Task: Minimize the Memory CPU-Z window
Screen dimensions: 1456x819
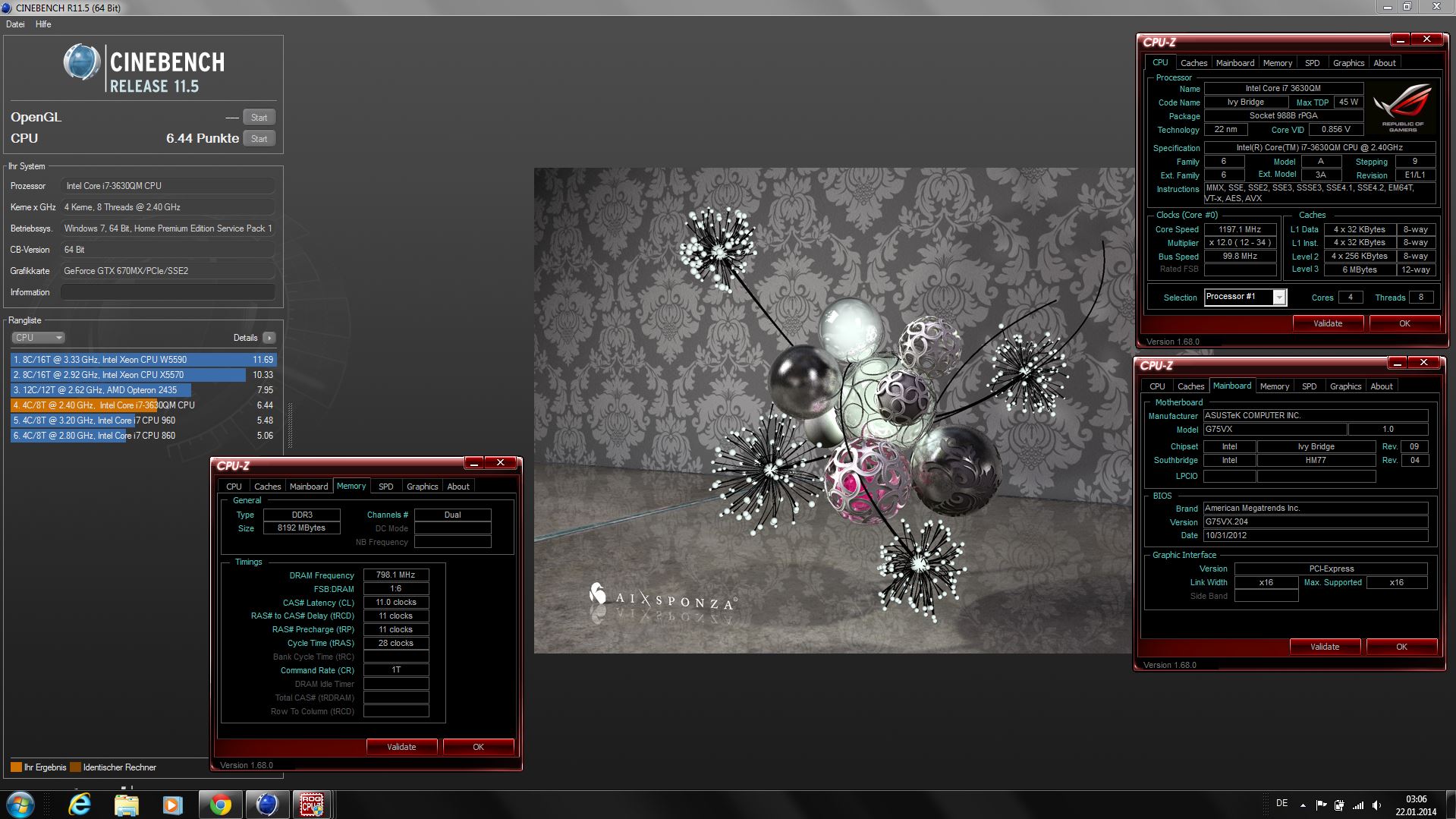Action: [474, 462]
